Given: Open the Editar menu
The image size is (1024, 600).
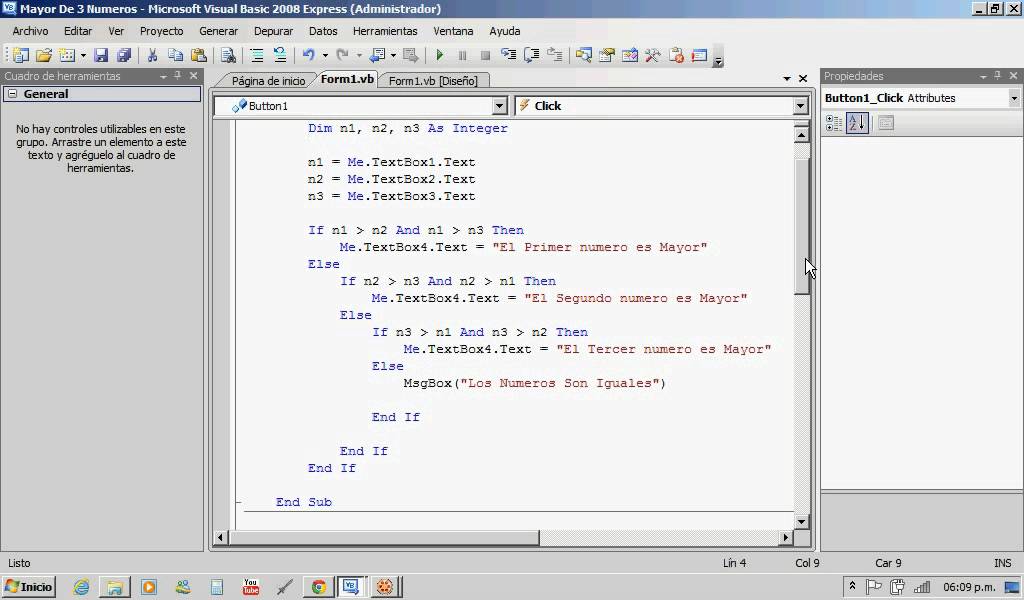Looking at the screenshot, I should 78,31.
